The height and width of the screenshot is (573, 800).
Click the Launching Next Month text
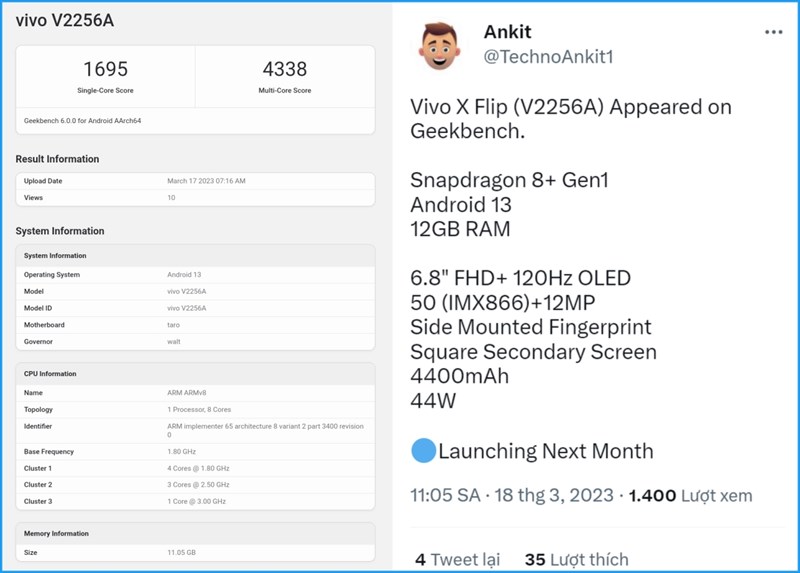click(x=546, y=451)
